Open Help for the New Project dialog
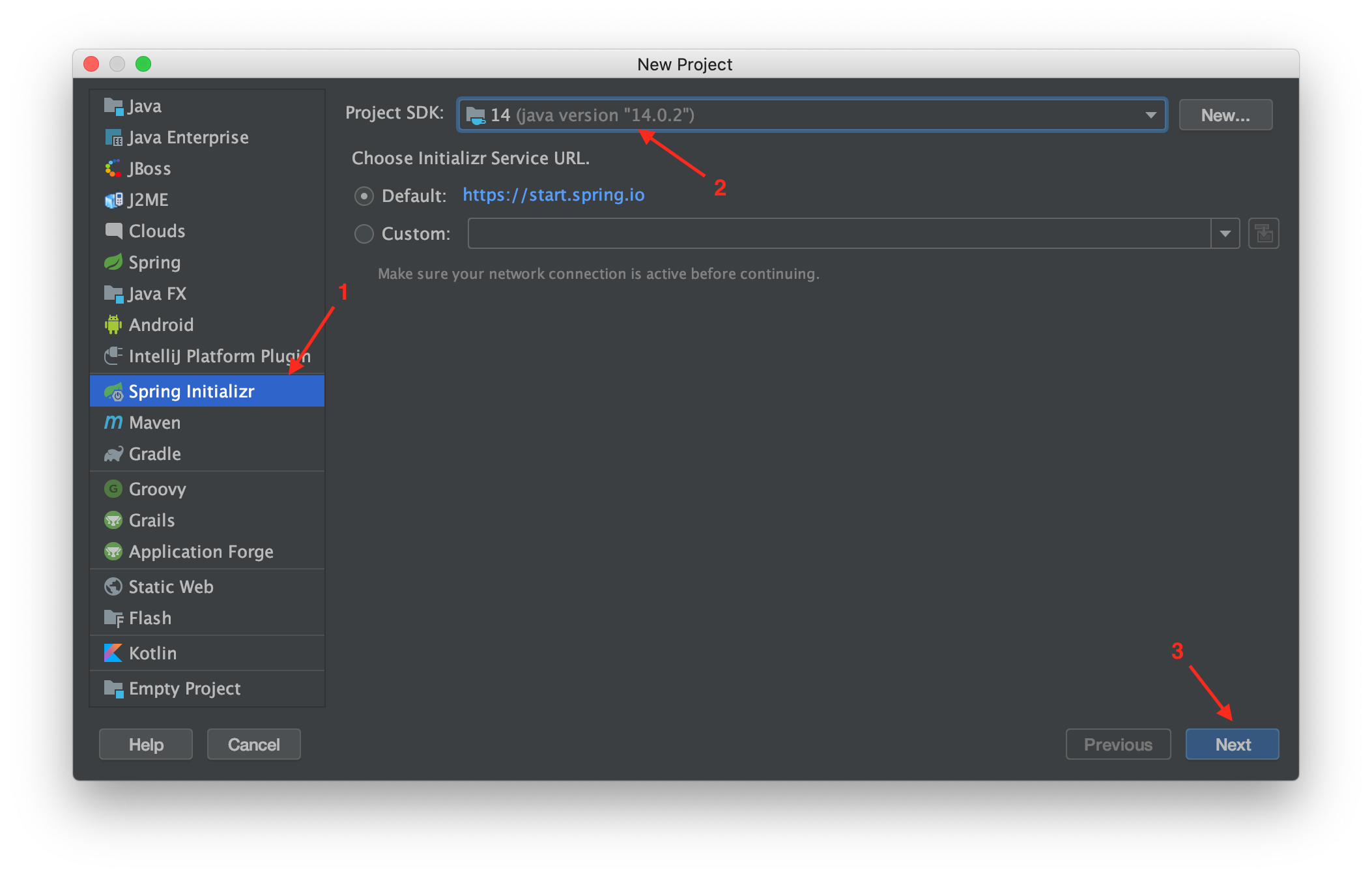The image size is (1372, 877). coord(146,744)
